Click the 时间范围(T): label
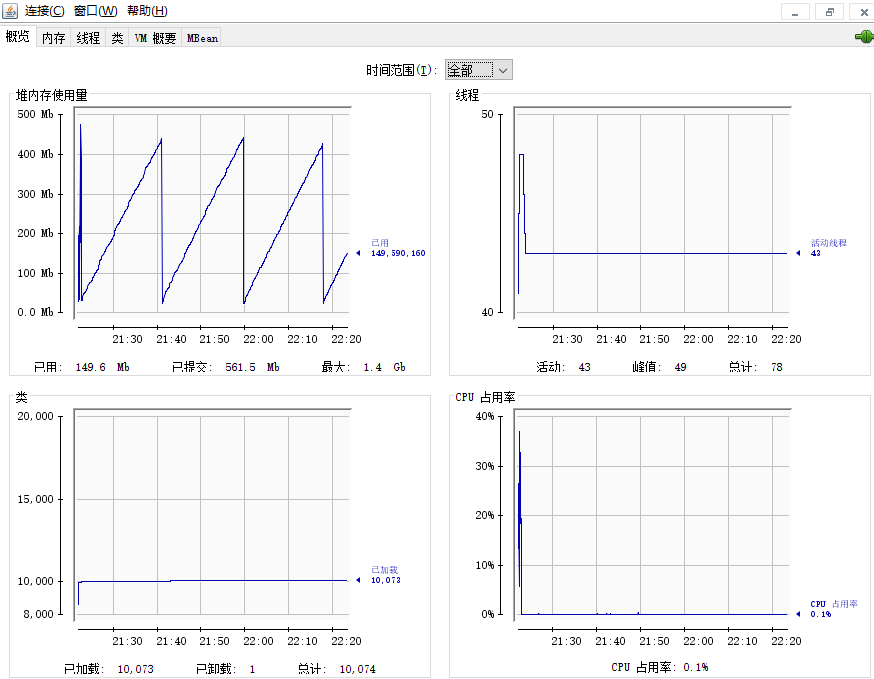This screenshot has height=679, width=874. pyautogui.click(x=401, y=70)
